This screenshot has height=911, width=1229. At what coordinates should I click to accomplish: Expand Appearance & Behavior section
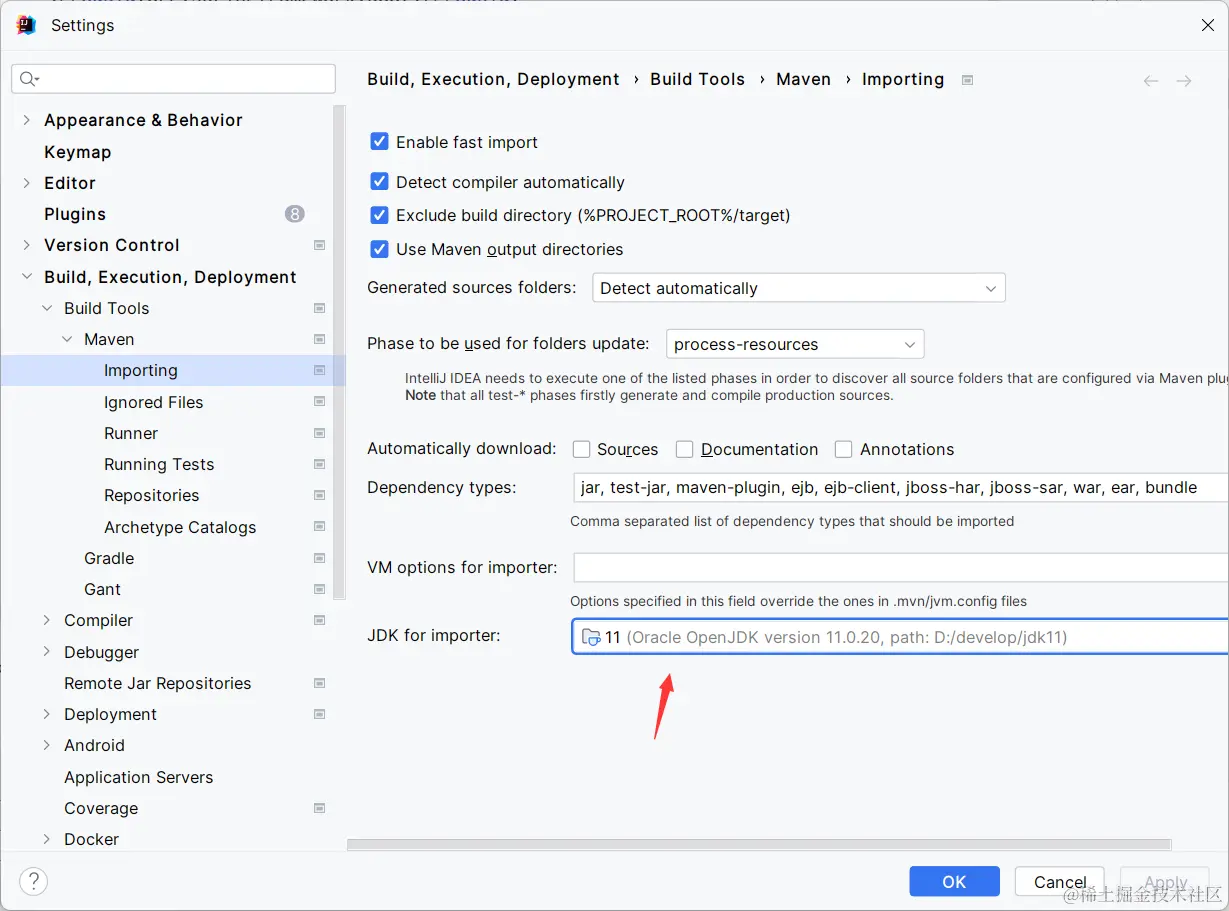[26, 120]
